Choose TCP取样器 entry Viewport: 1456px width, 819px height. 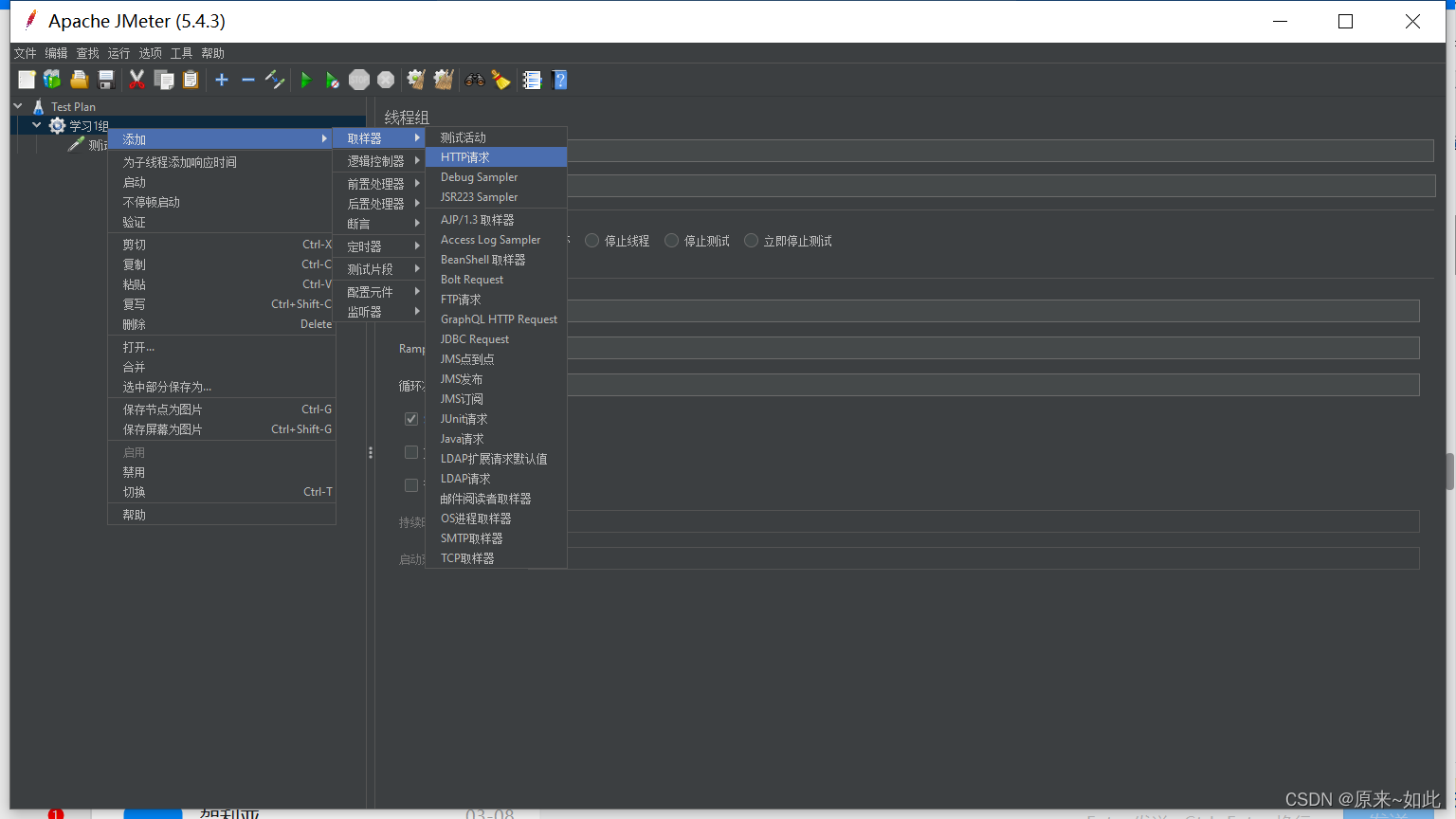(497, 558)
